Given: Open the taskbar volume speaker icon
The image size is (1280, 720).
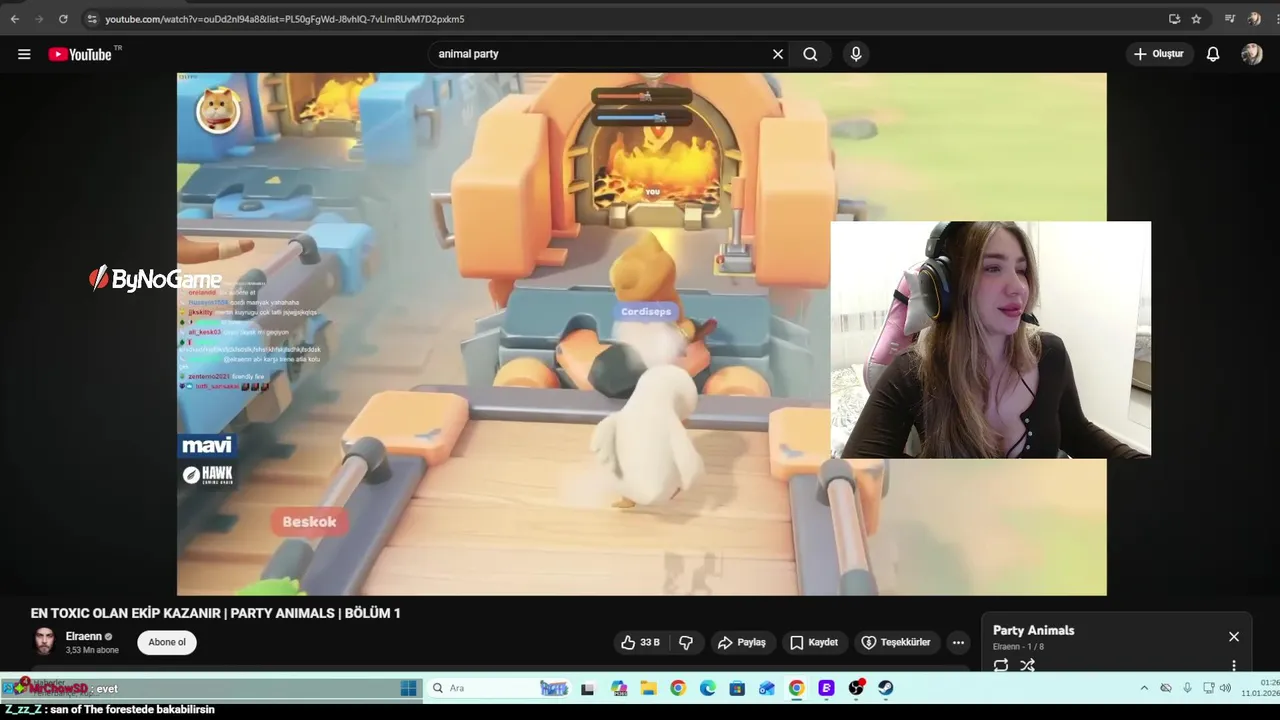Looking at the screenshot, I should click(x=1225, y=688).
